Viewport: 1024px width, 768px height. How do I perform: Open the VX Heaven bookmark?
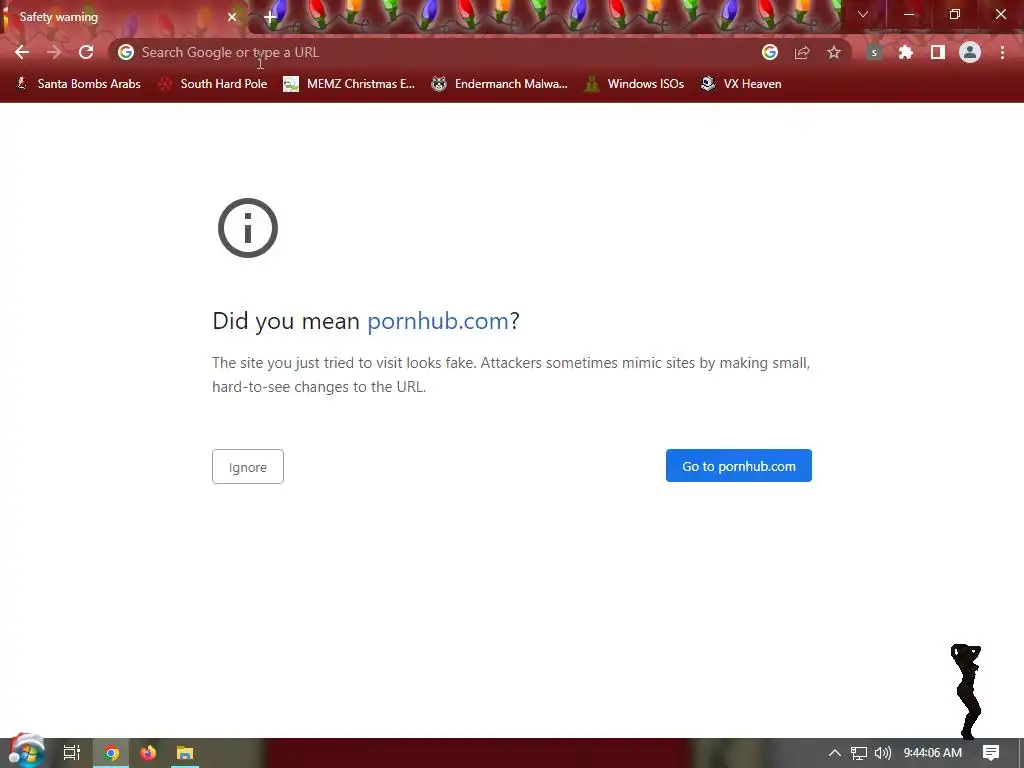point(741,84)
